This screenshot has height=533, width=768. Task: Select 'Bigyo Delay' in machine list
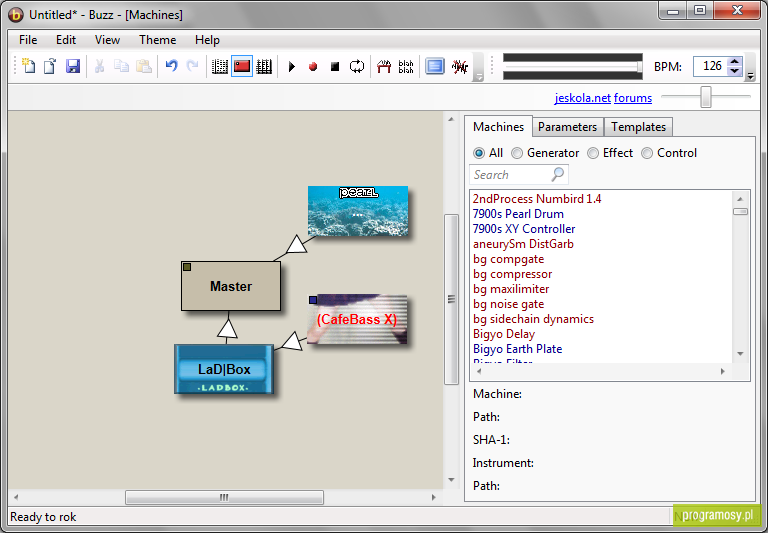504,334
